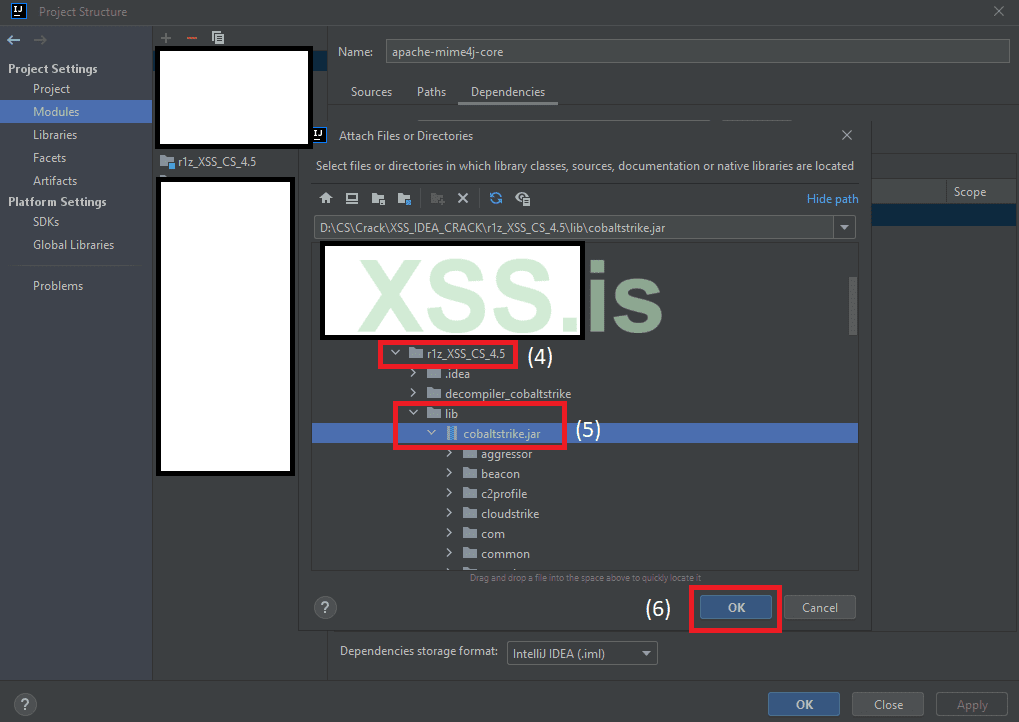
Task: Open Dependencies storage format dropdown
Action: [x=582, y=653]
